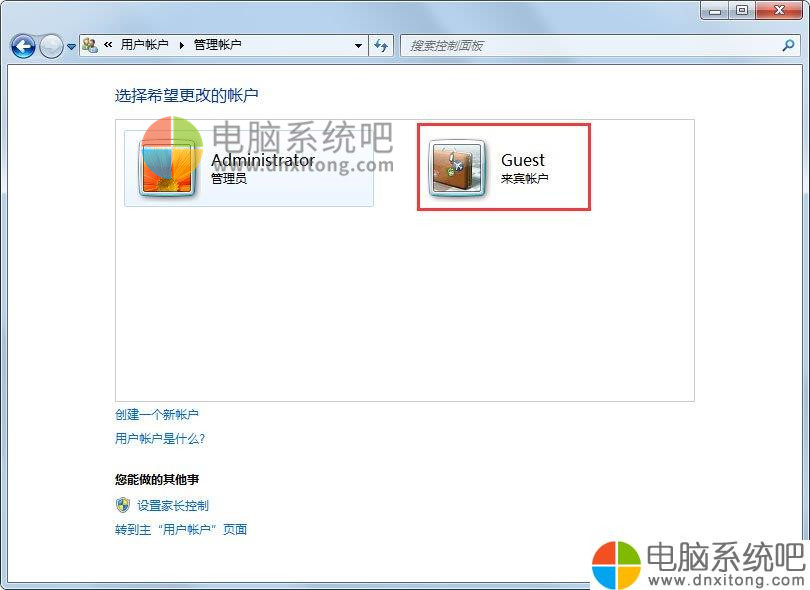
Task: Click the Forward arrow navigation button
Action: click(51, 46)
